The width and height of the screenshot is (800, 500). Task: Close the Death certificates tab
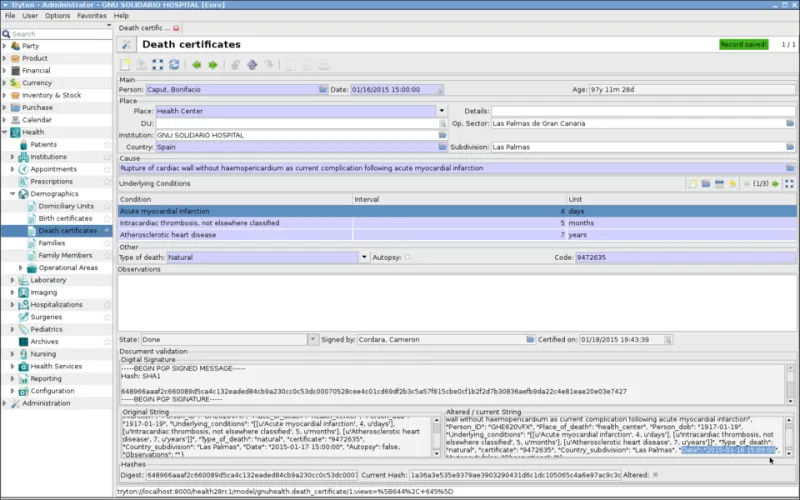176,28
